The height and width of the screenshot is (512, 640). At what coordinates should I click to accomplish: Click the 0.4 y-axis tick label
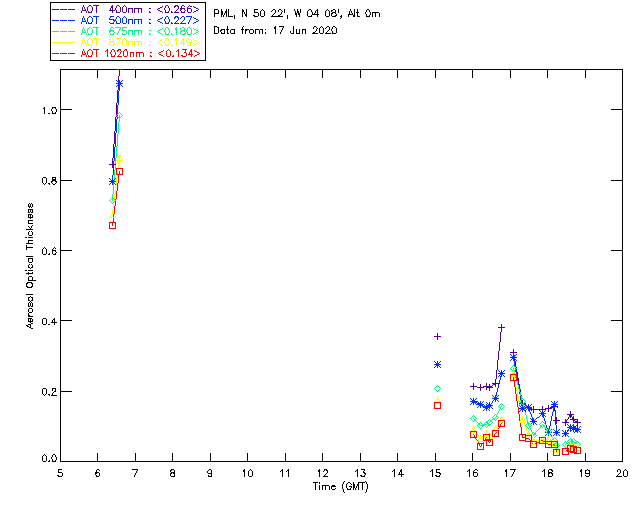click(x=49, y=321)
